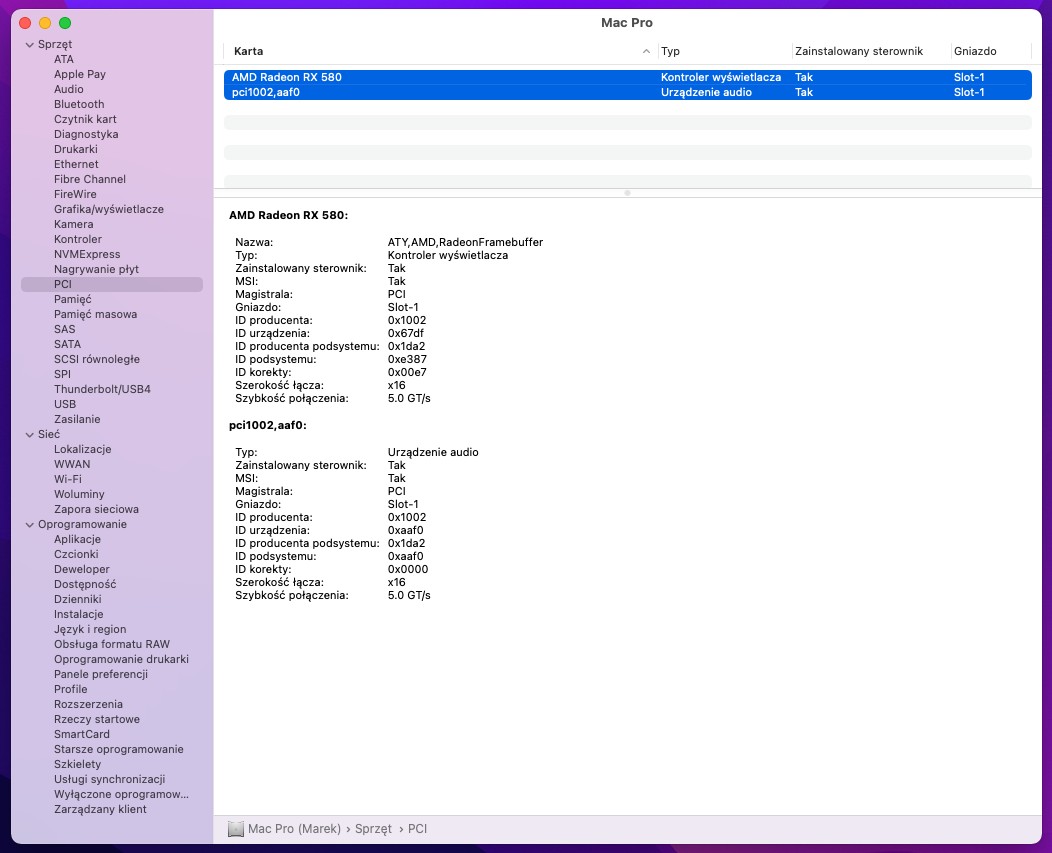1052x853 pixels.
Task: Open Kontroler in the sidebar
Action: click(x=78, y=240)
